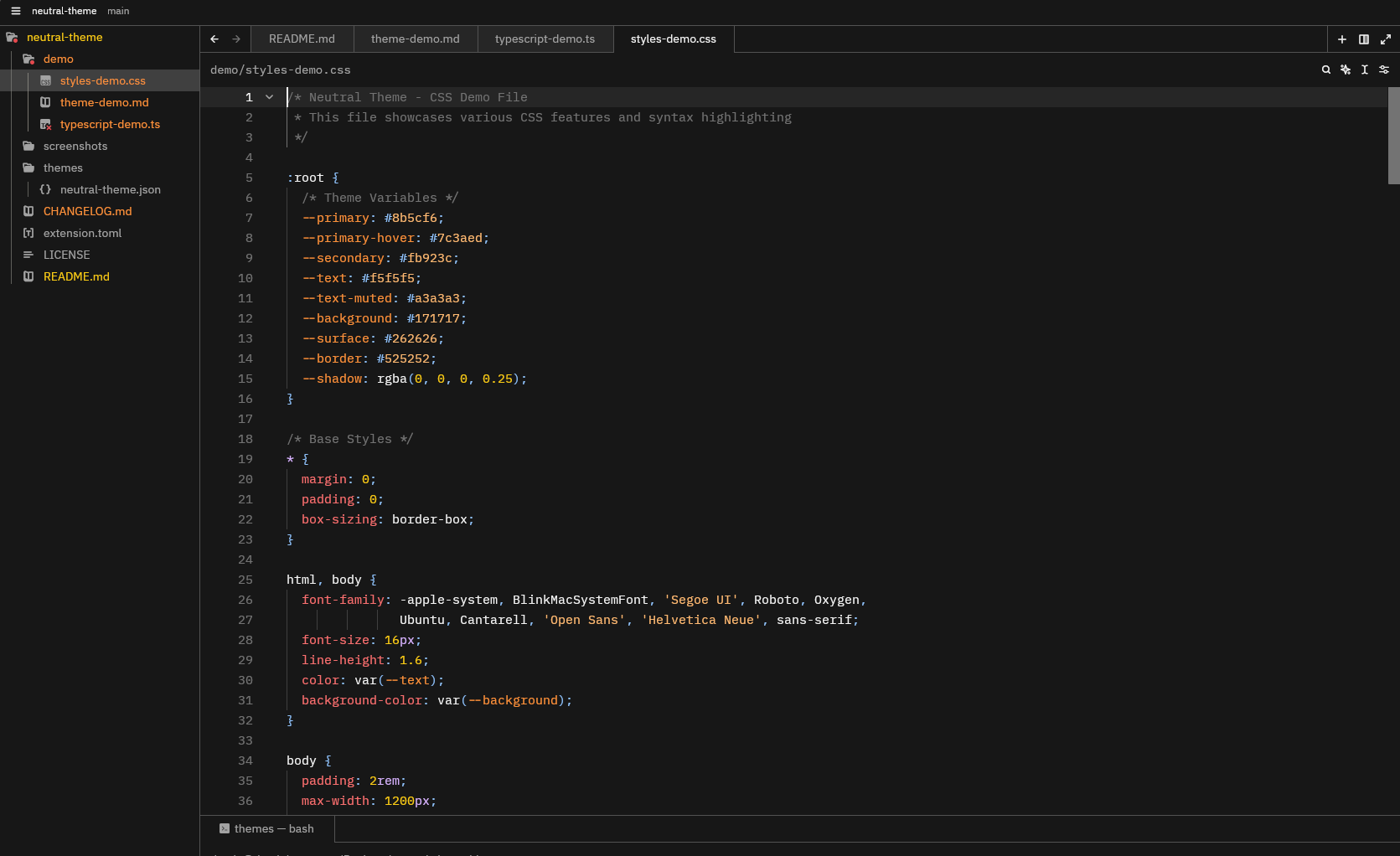Click the '#fb923c' secondary color value

click(x=426, y=258)
